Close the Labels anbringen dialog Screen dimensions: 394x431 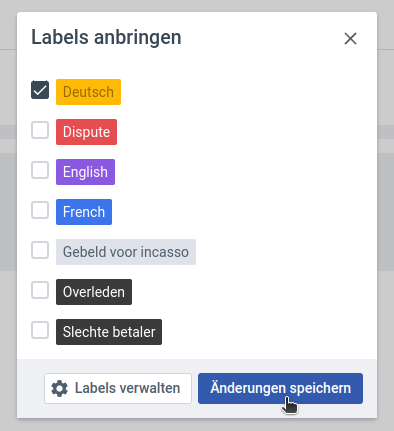pos(350,39)
